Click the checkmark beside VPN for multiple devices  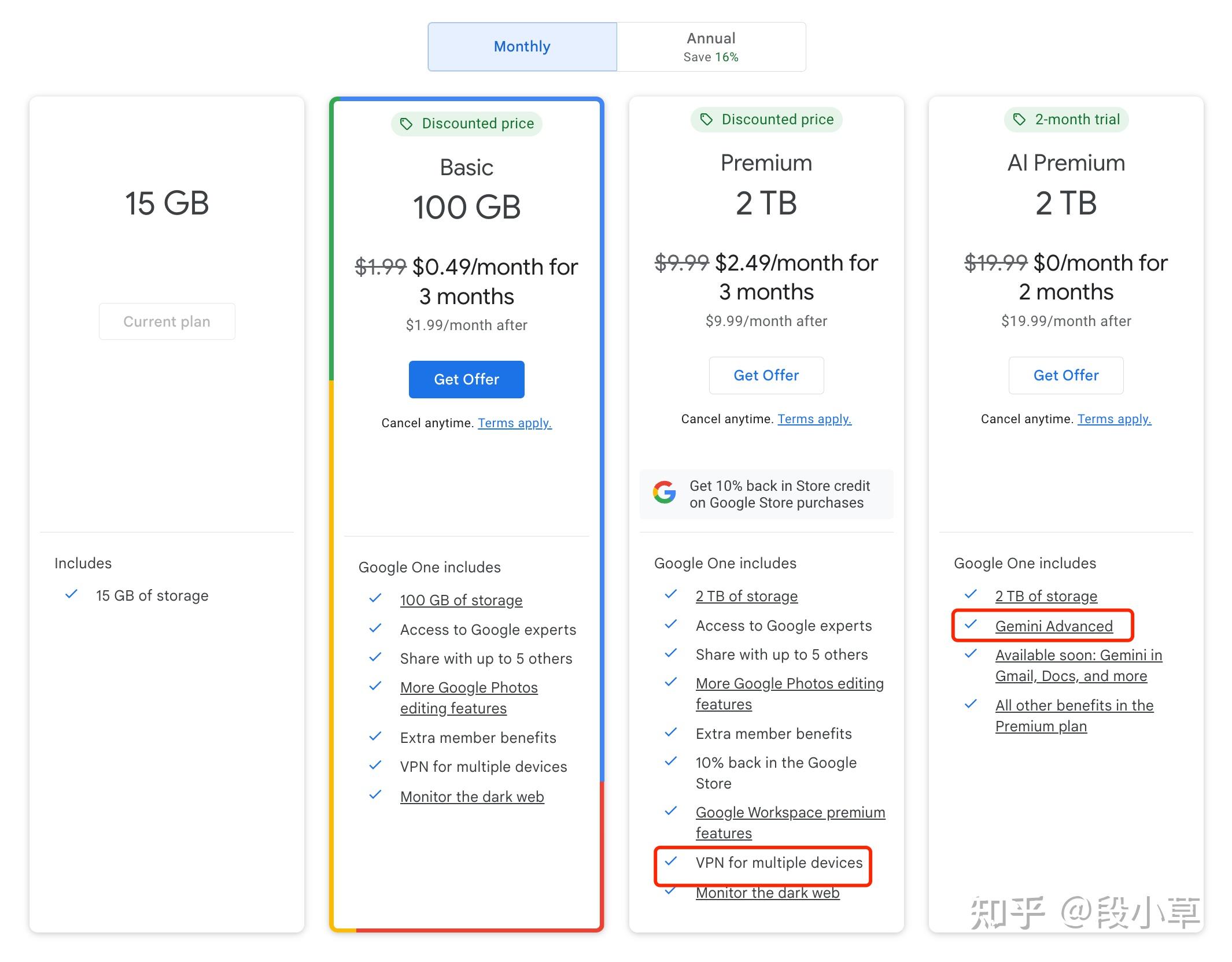coord(671,862)
